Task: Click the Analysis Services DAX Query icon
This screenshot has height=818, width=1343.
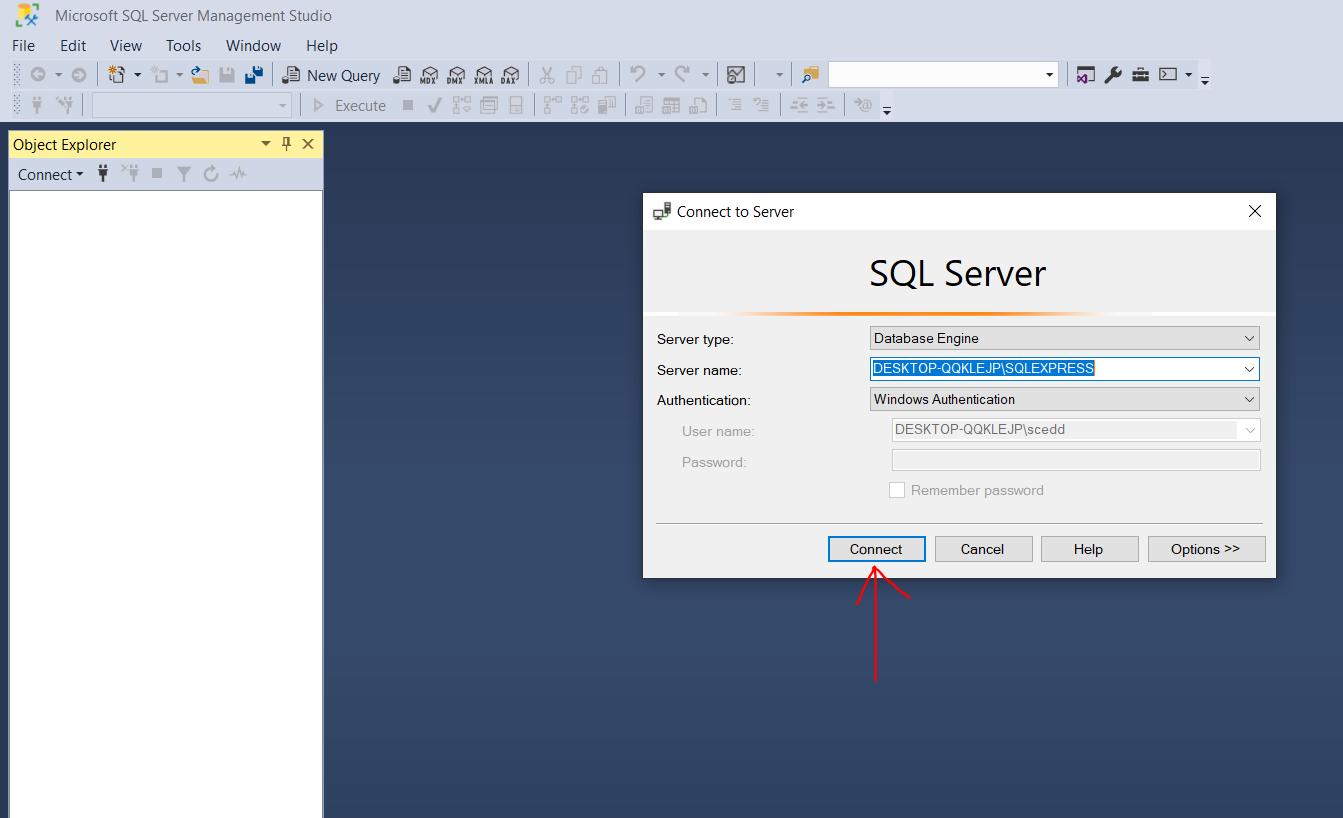Action: pyautogui.click(x=510, y=75)
